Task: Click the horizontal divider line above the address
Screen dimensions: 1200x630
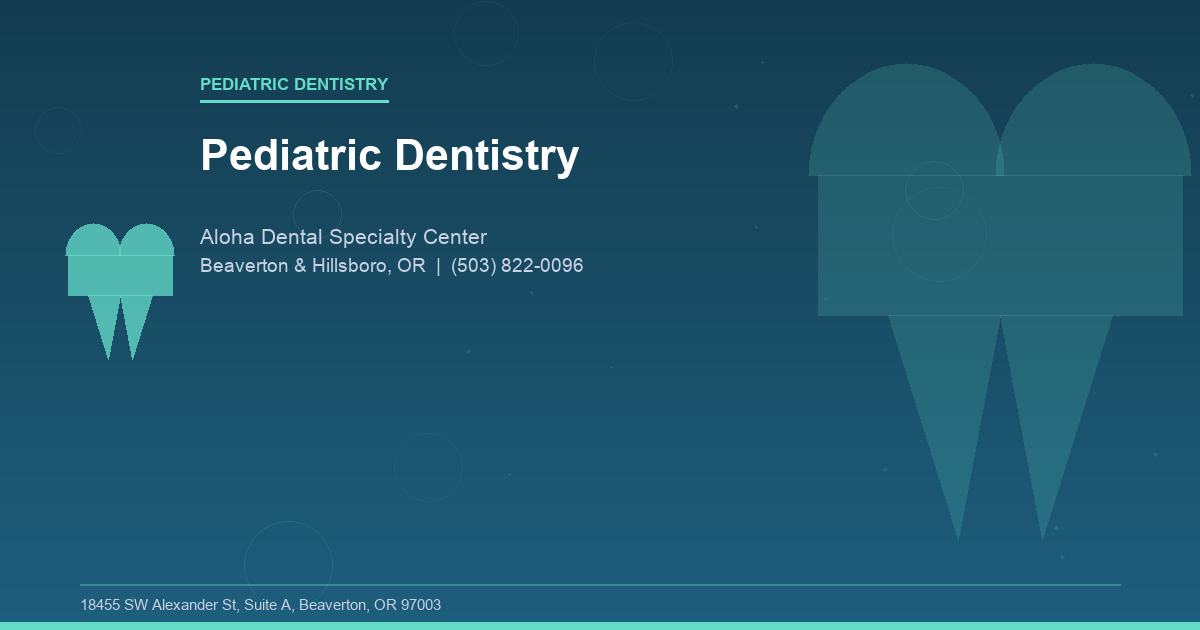Action: 600,580
